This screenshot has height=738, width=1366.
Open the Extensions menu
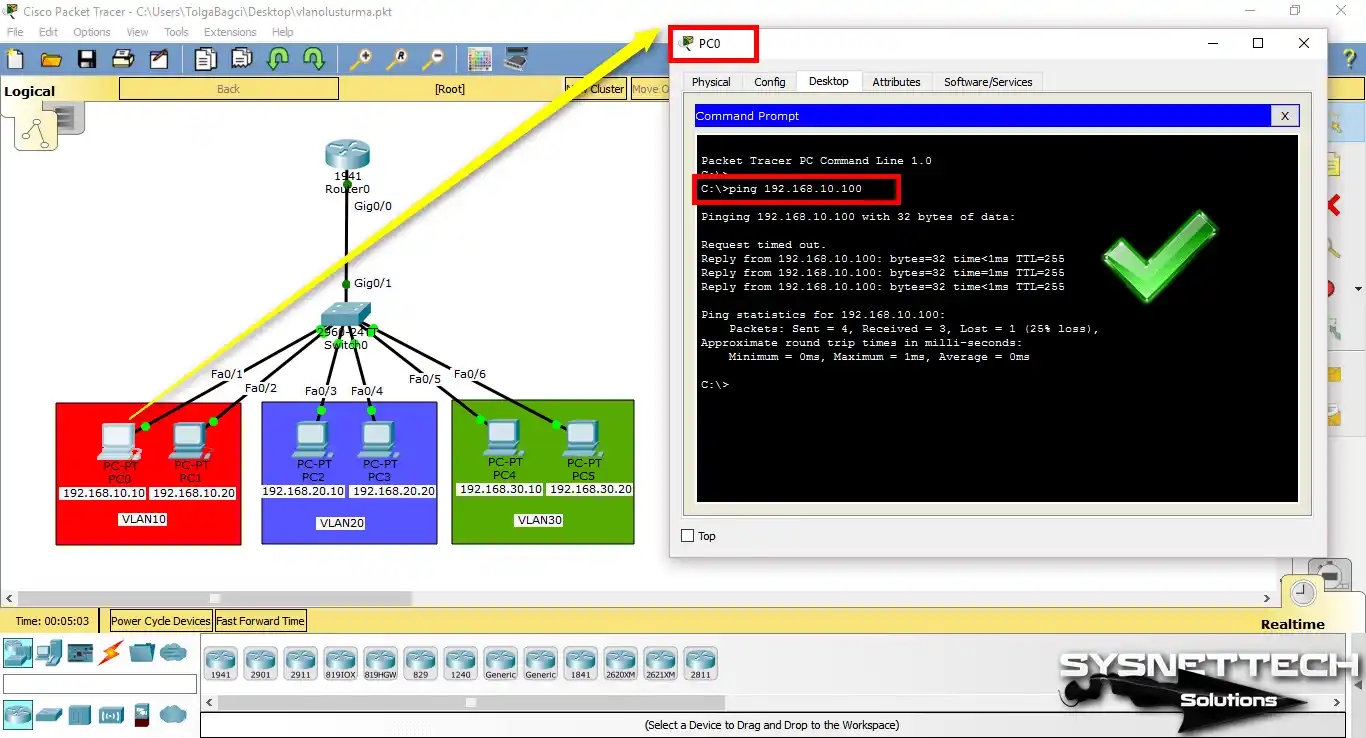230,31
